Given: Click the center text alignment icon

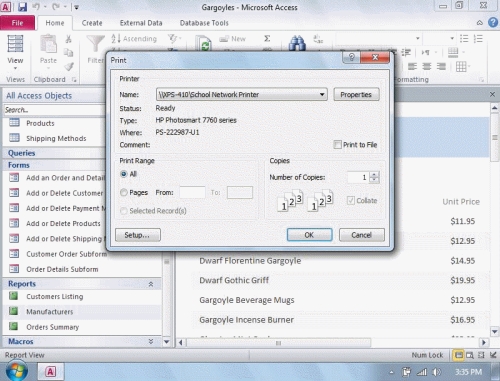Looking at the screenshot, I should click(x=427, y=66).
